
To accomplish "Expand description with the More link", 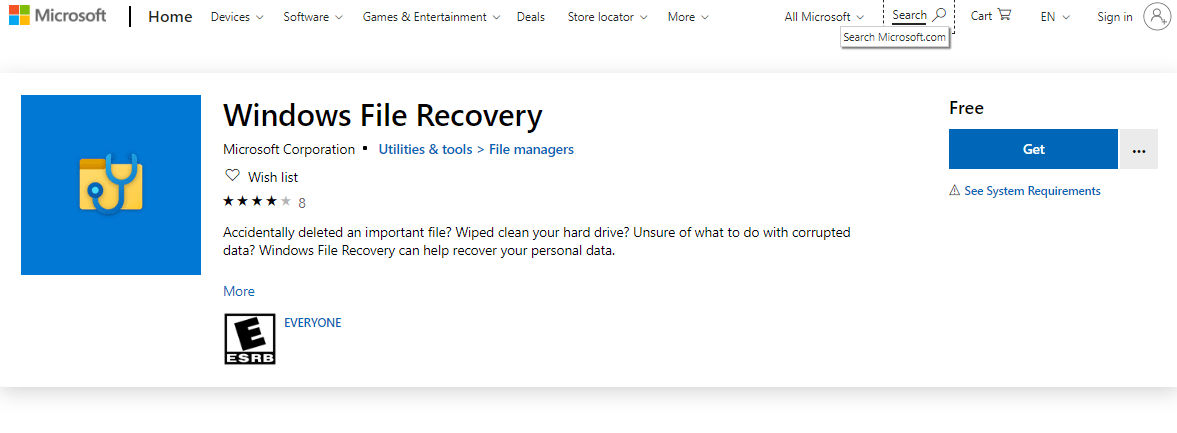I will 239,291.
